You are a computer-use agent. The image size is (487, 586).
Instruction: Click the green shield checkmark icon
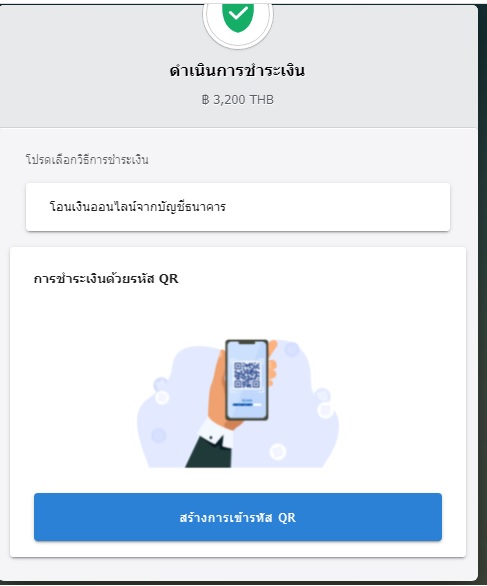click(238, 17)
